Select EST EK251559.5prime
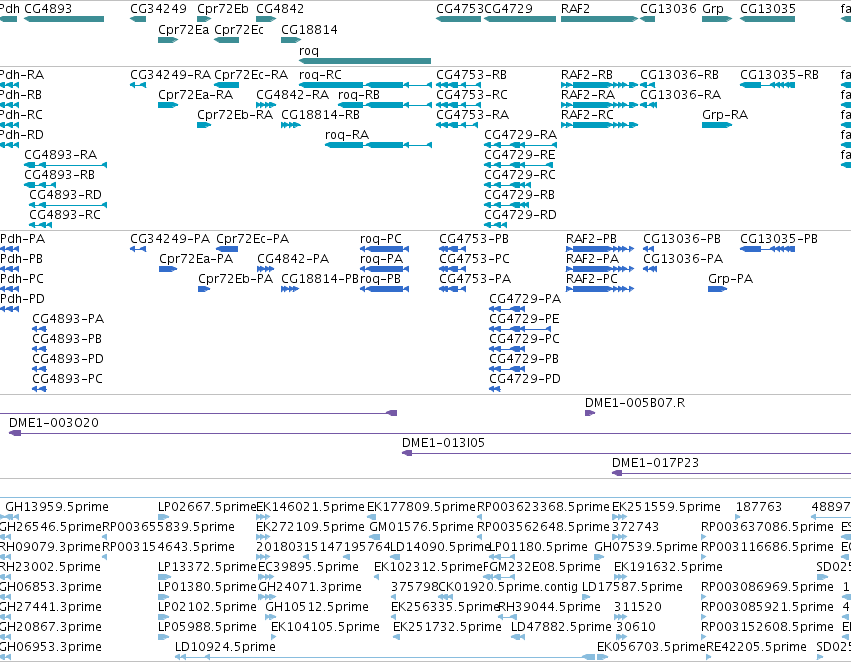The image size is (851, 662). tap(666, 507)
